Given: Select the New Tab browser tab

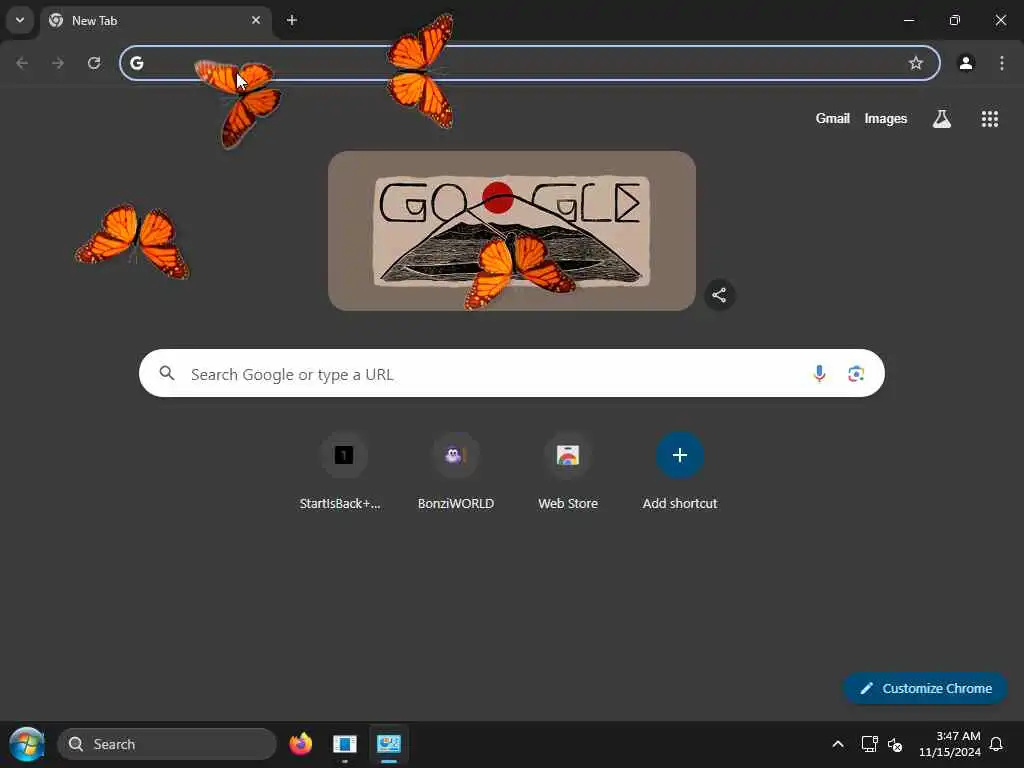Looking at the screenshot, I should point(156,21).
